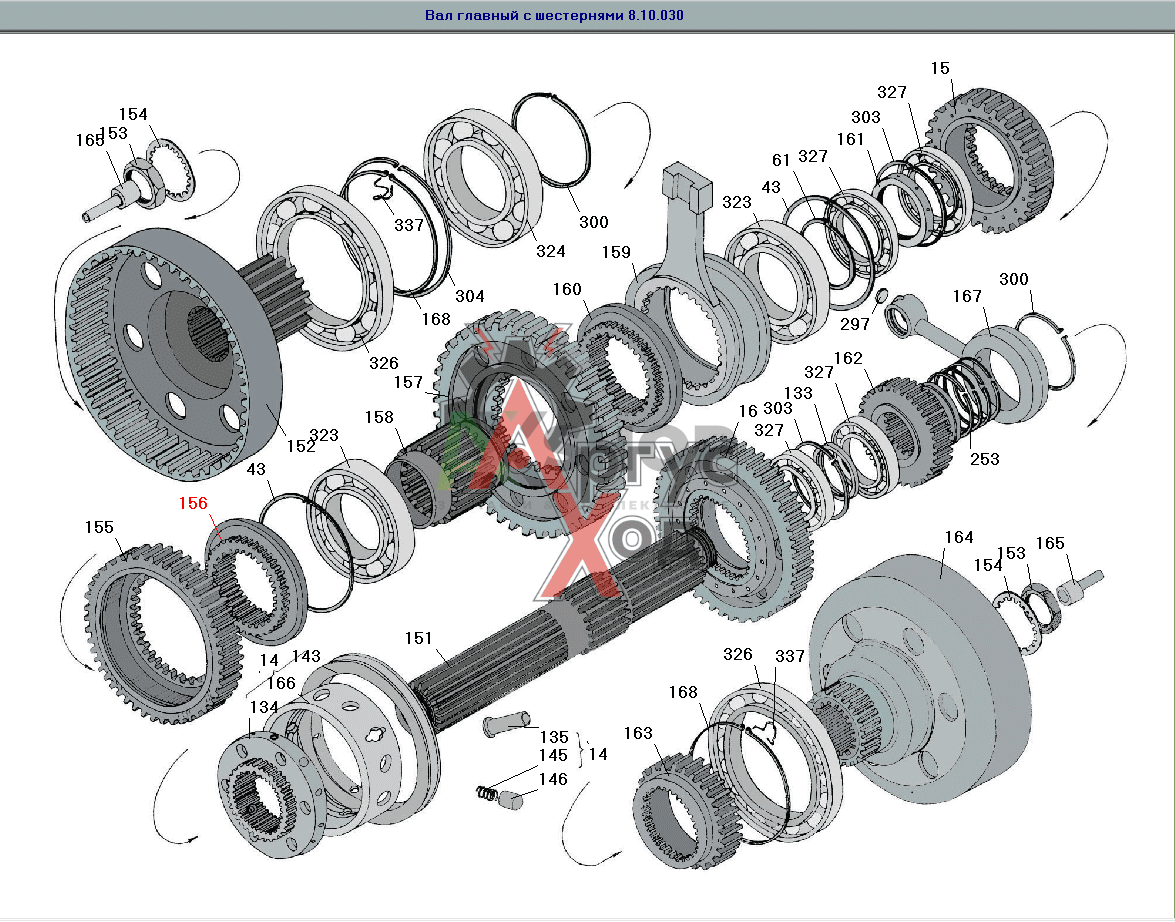Select part label 324 under the bearing
Viewport: 1175px width, 922px height.
click(549, 251)
